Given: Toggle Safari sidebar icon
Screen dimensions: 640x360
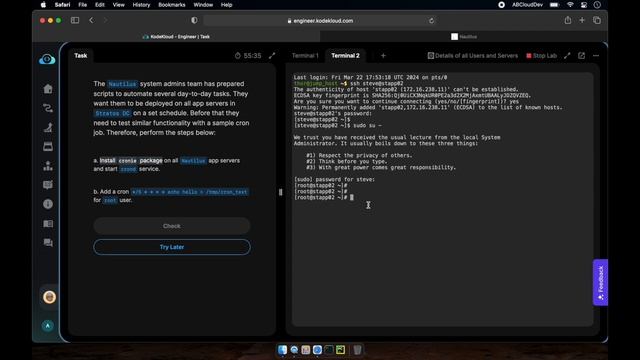Looking at the screenshot, I should coord(75,20).
